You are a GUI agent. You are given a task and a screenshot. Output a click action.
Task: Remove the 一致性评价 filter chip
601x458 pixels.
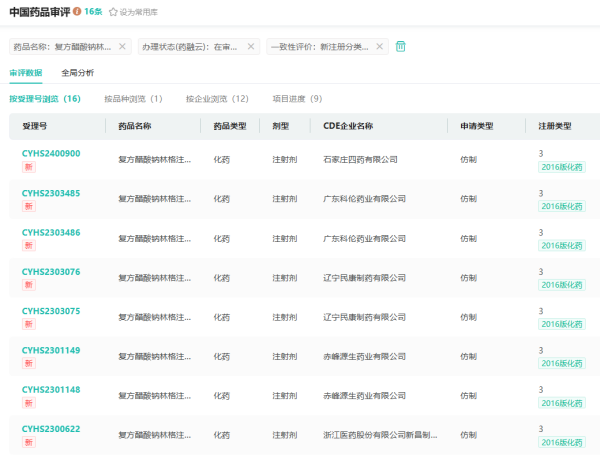pyautogui.click(x=380, y=46)
